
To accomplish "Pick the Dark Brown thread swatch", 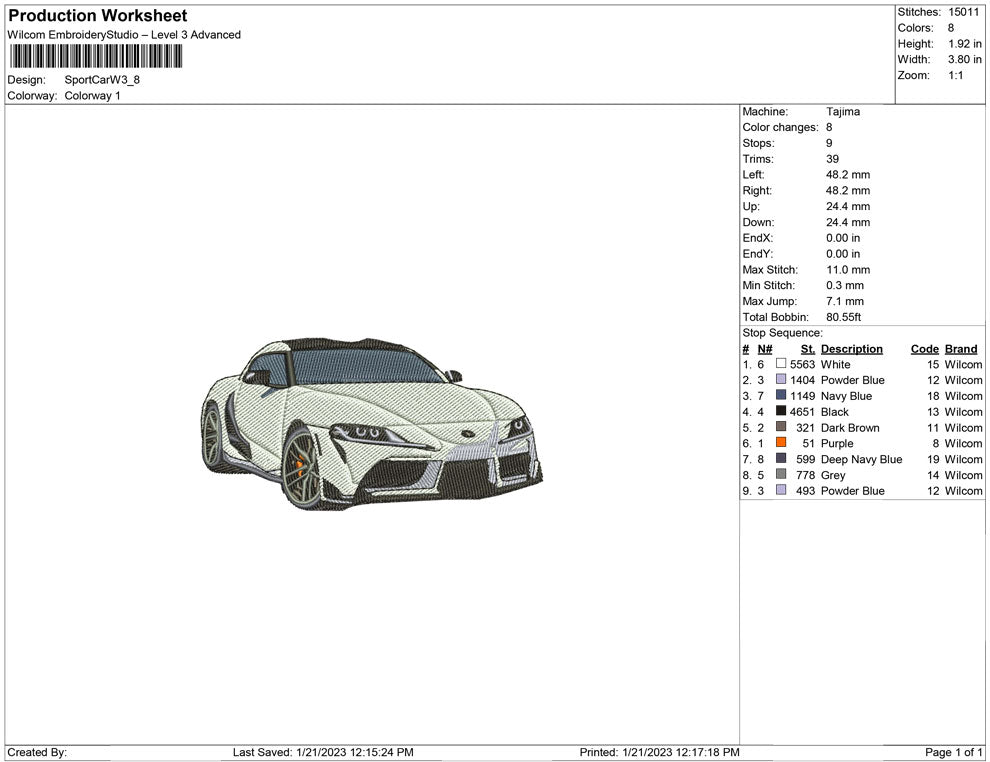I will (x=781, y=428).
